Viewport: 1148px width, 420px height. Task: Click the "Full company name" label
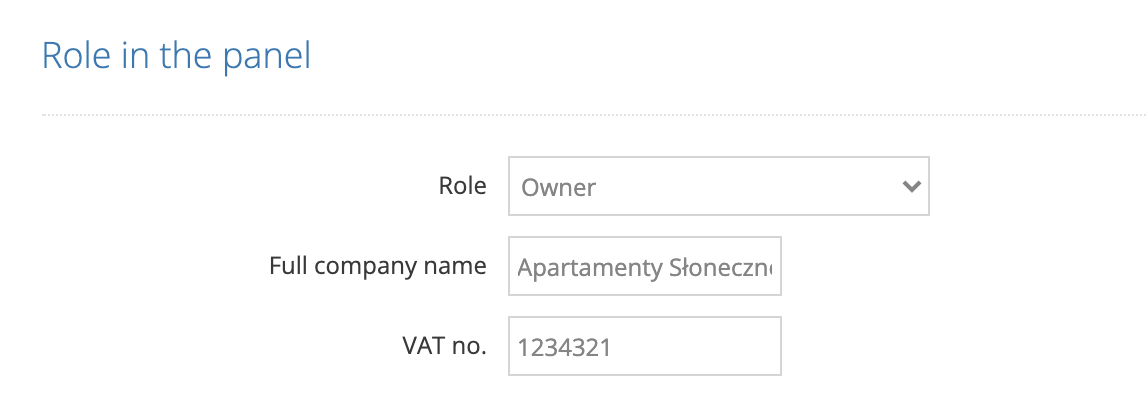[378, 267]
